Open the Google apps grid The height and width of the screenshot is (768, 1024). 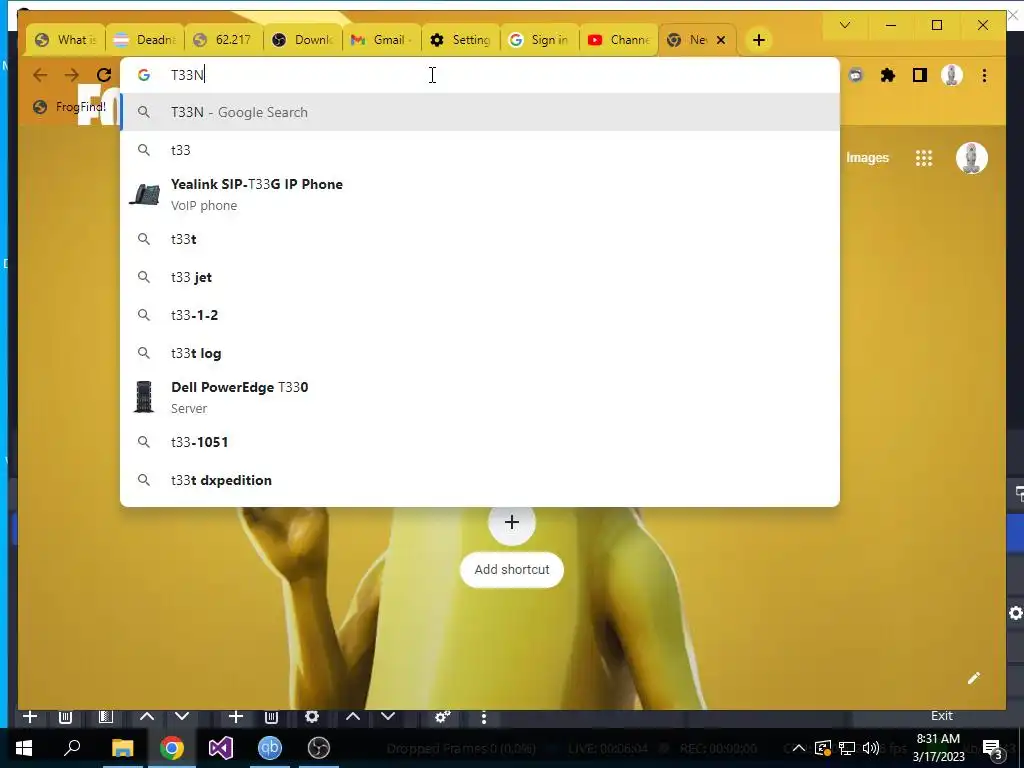[x=923, y=158]
